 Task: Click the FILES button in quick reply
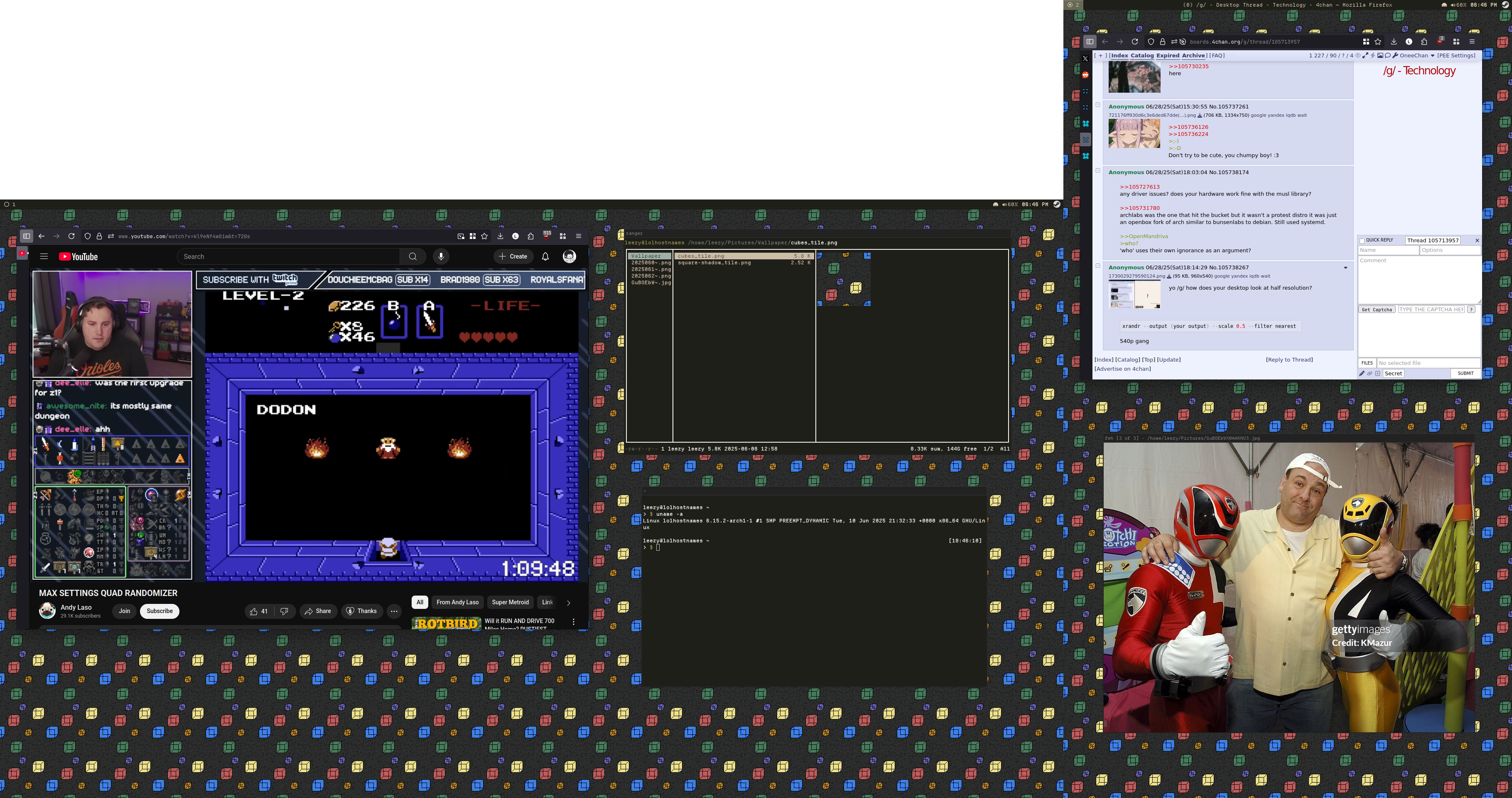pos(1367,363)
